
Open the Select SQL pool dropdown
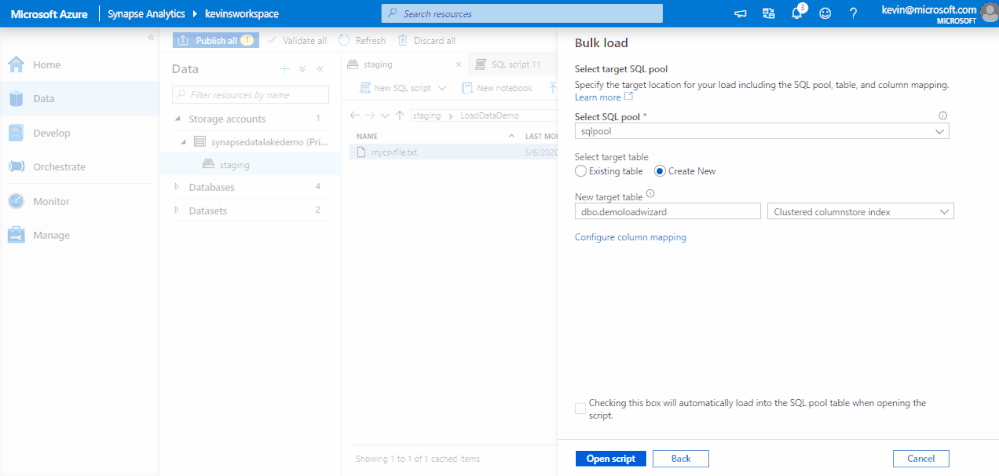[762, 131]
